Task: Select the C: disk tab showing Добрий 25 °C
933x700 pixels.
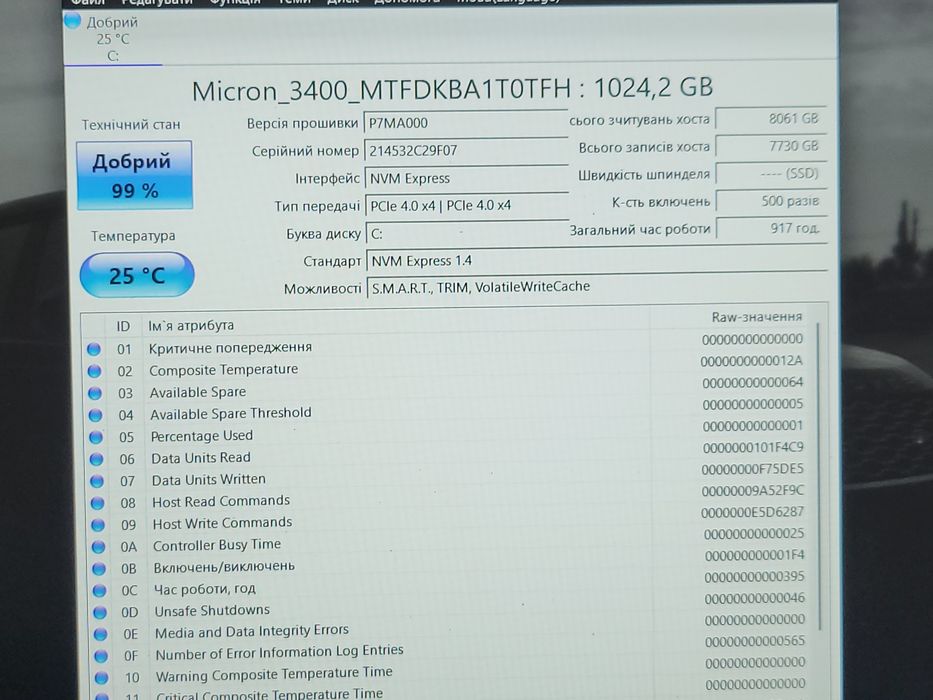Action: 112,39
